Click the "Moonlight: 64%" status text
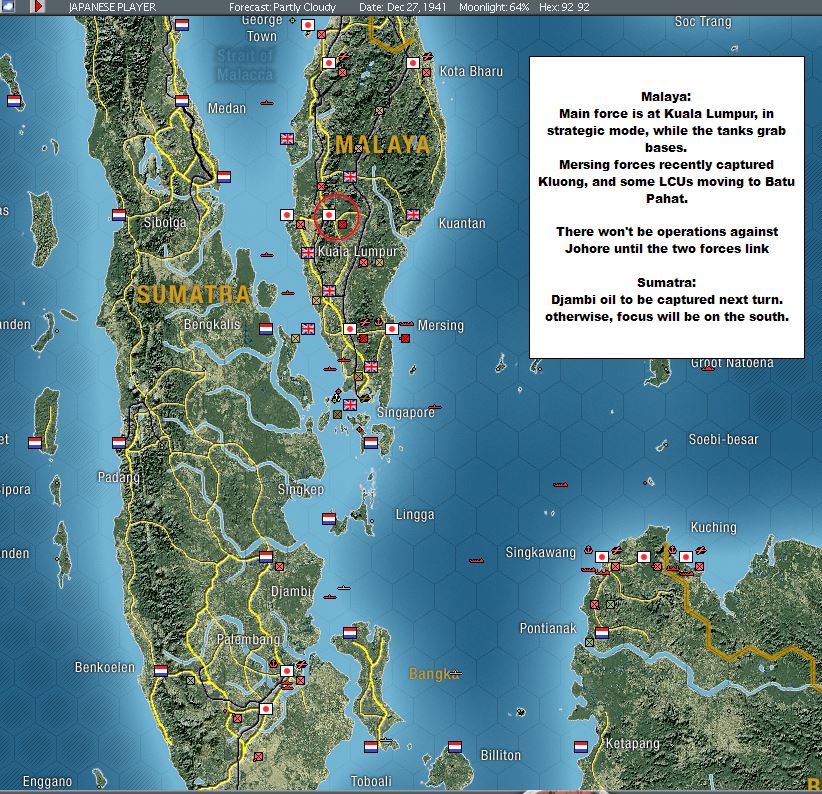Image resolution: width=822 pixels, height=794 pixels. tap(494, 7)
